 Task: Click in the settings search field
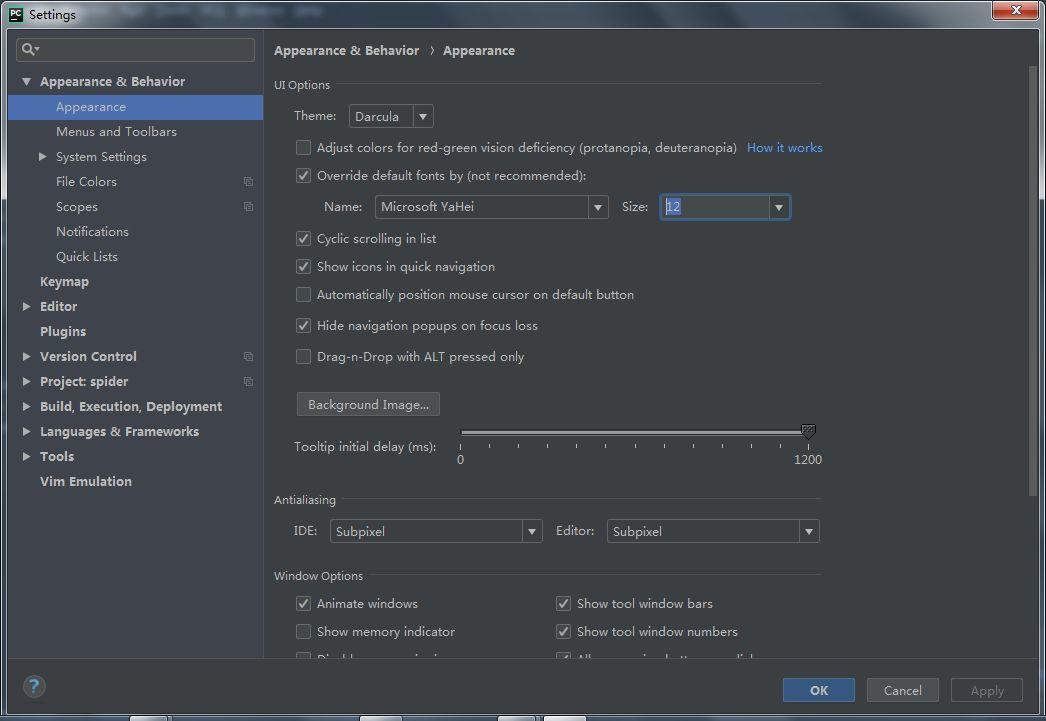tap(135, 49)
